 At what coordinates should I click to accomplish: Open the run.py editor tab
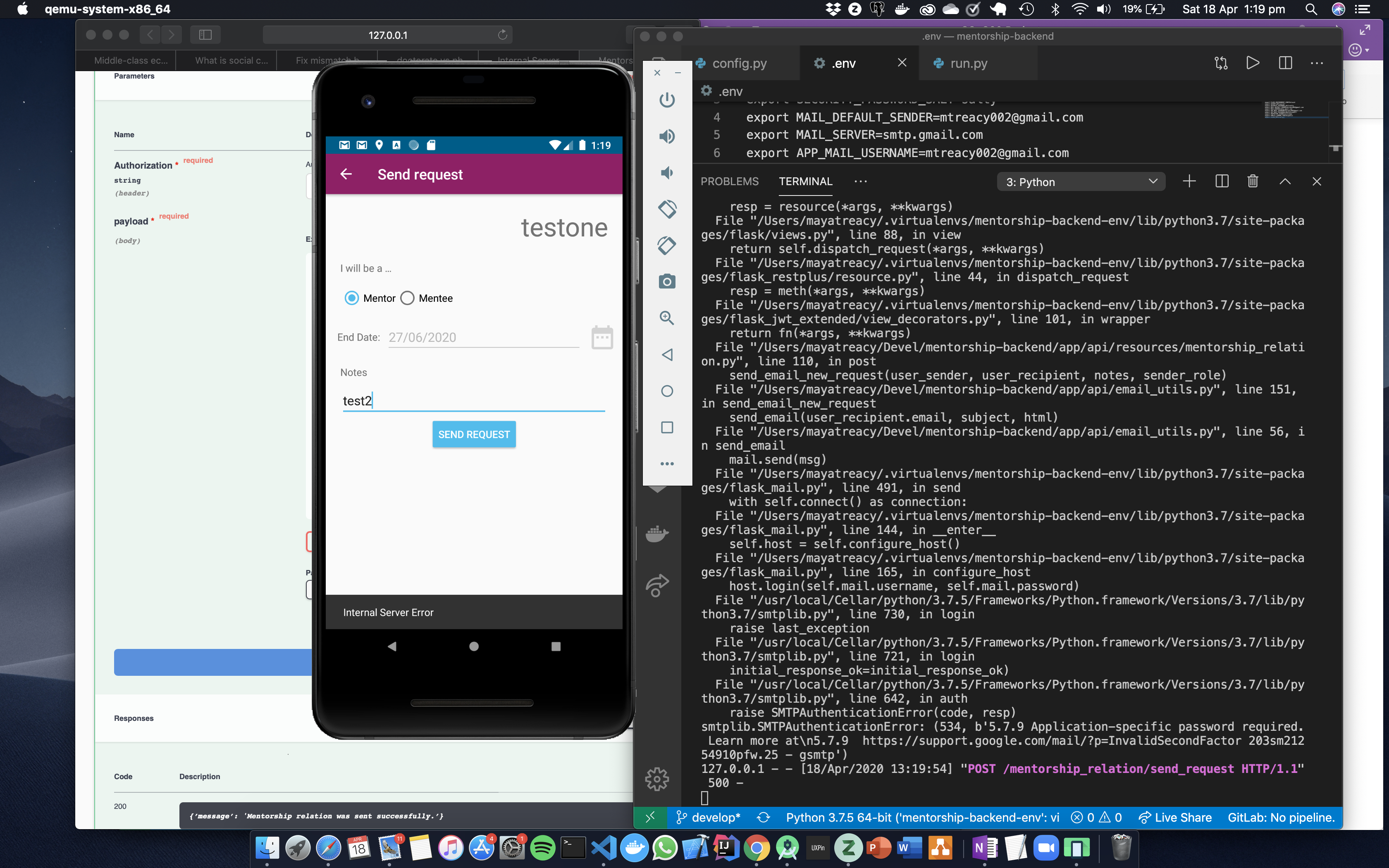[x=969, y=63]
